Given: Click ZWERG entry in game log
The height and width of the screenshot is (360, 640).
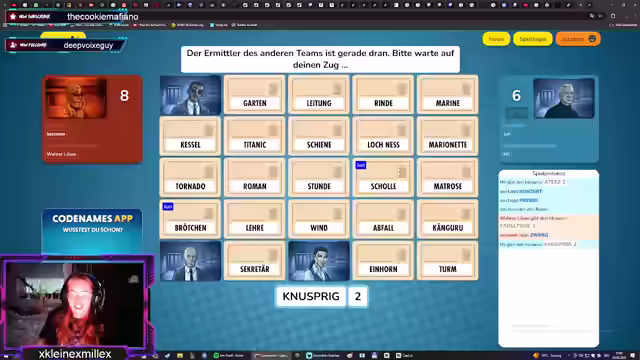Looking at the screenshot, I should (x=539, y=235).
